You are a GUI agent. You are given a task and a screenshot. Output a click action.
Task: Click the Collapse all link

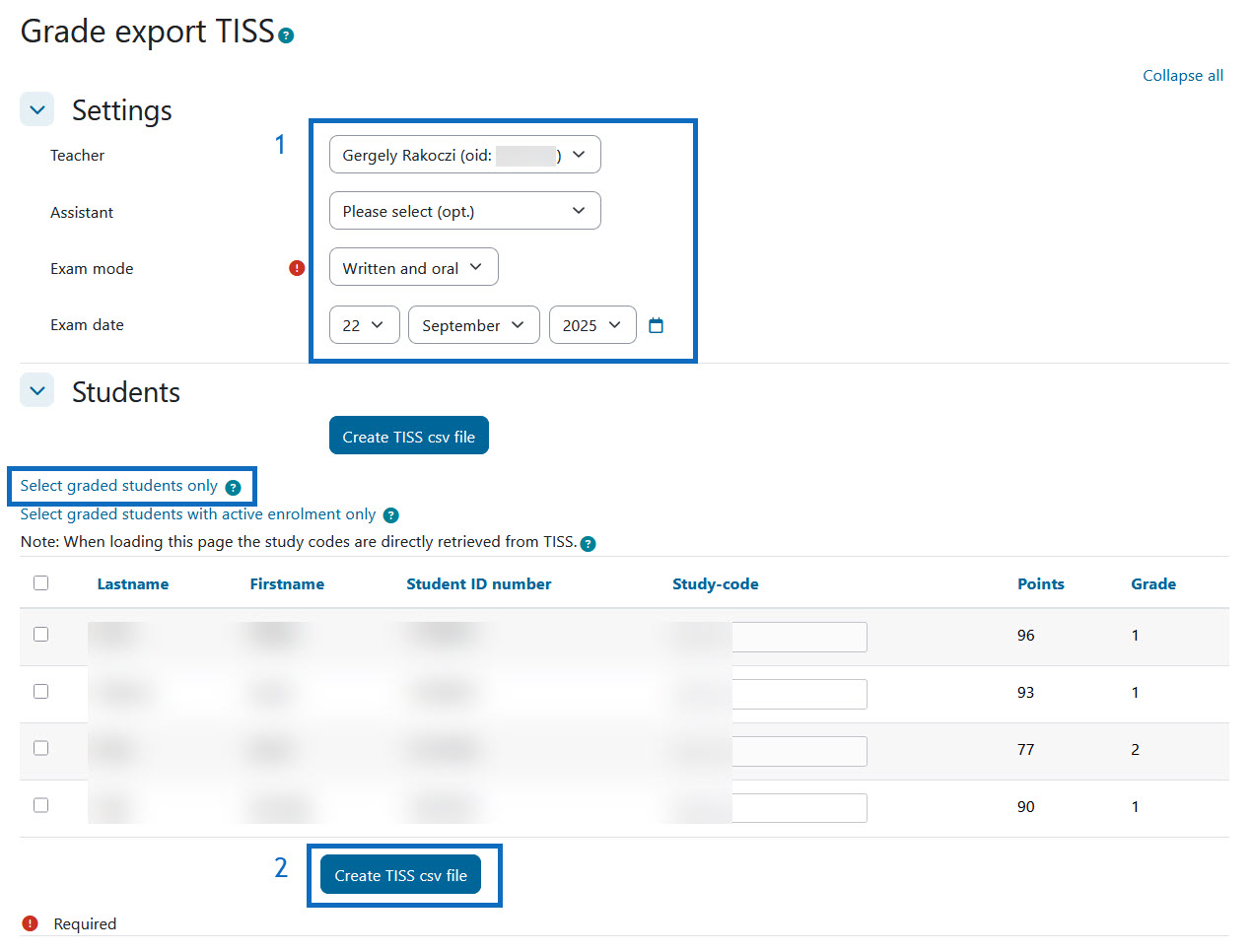tap(1182, 76)
